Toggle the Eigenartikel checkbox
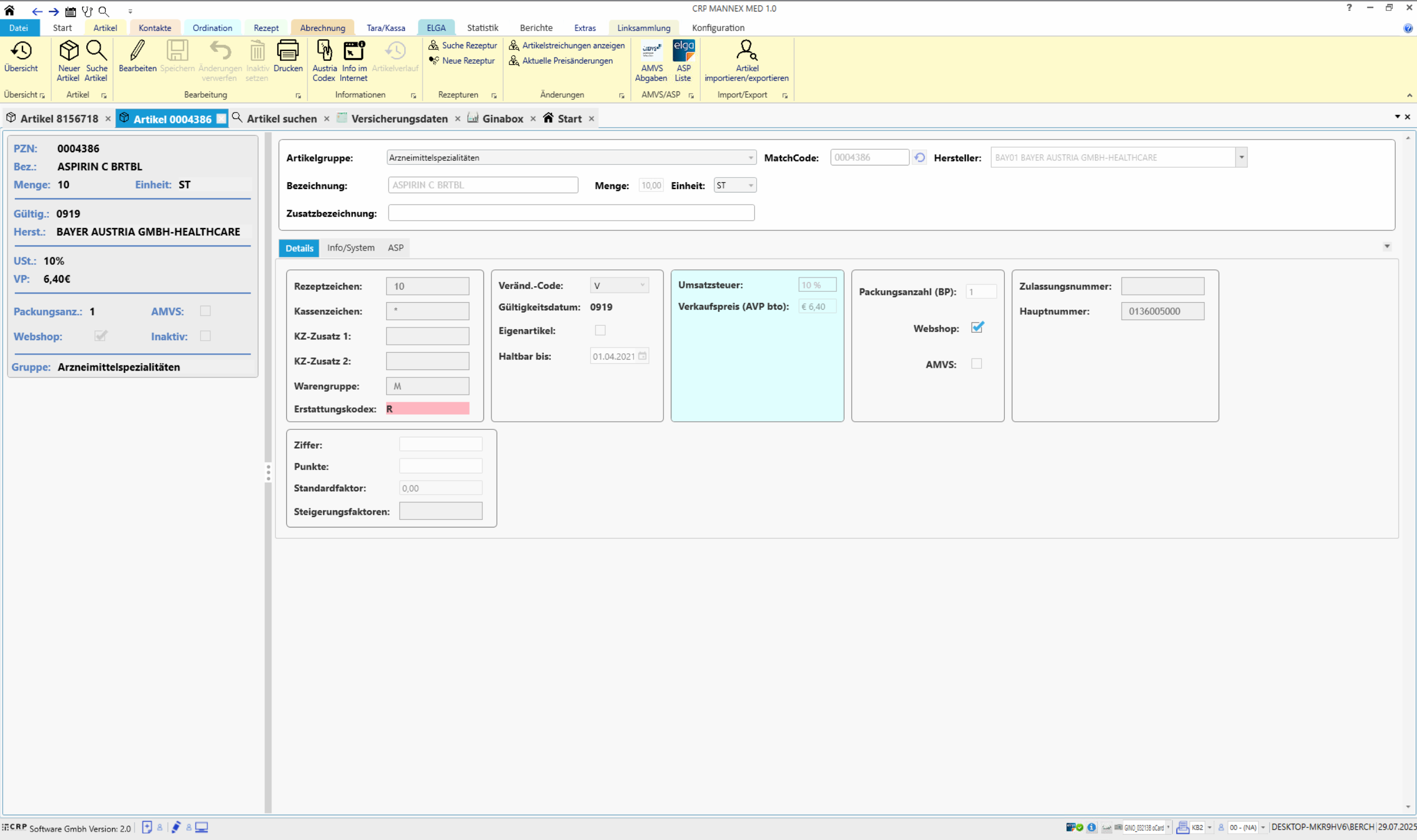This screenshot has width=1417, height=840. (x=600, y=330)
